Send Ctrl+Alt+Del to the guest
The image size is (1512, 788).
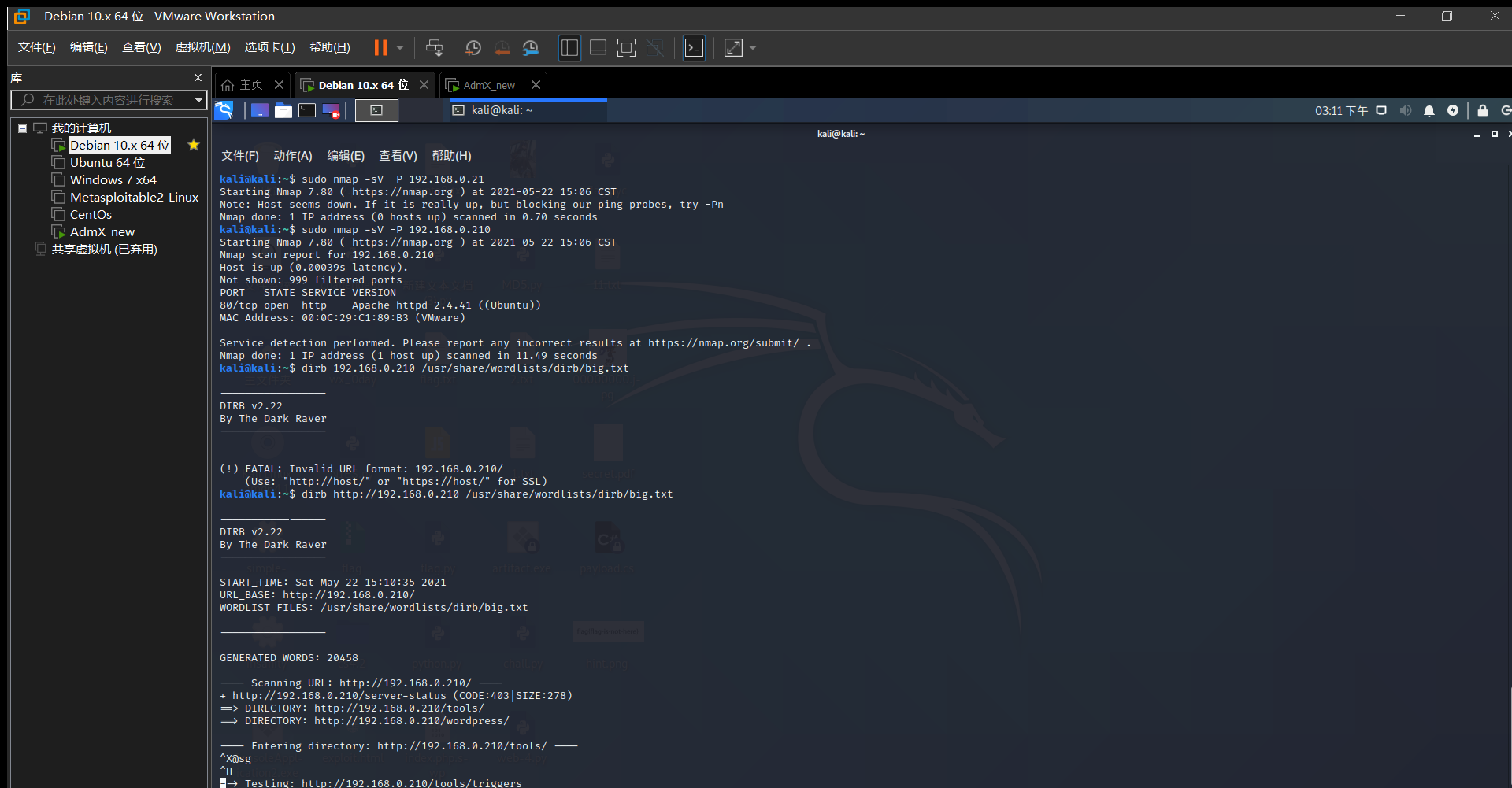(x=434, y=48)
